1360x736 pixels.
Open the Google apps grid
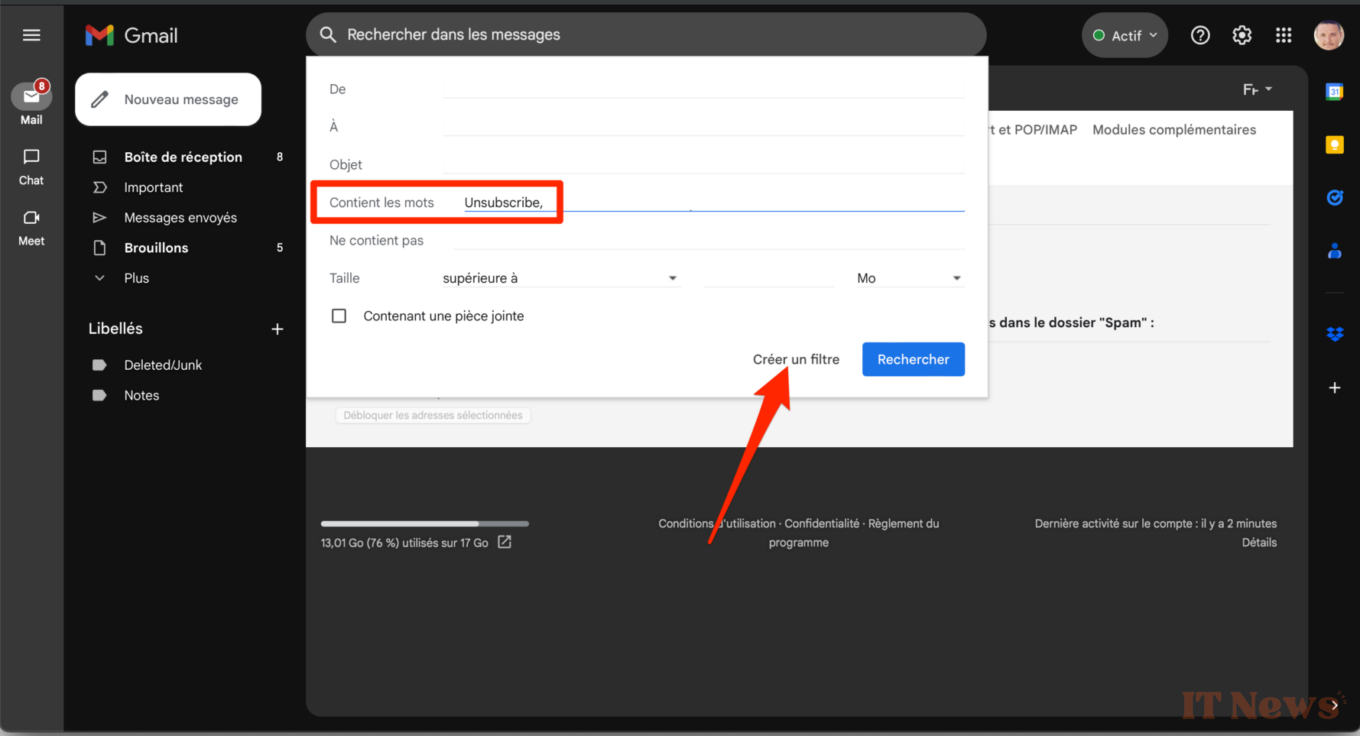point(1283,35)
